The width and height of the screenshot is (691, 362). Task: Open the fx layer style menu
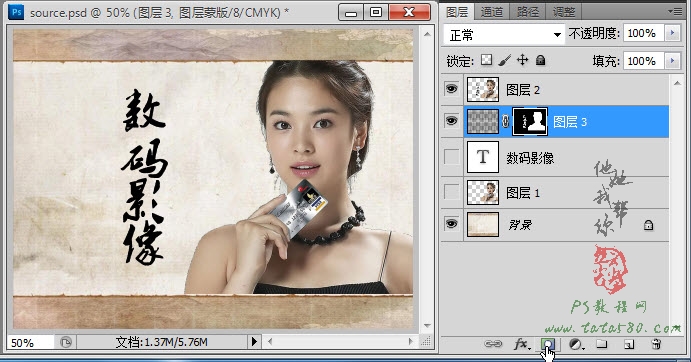[x=522, y=344]
